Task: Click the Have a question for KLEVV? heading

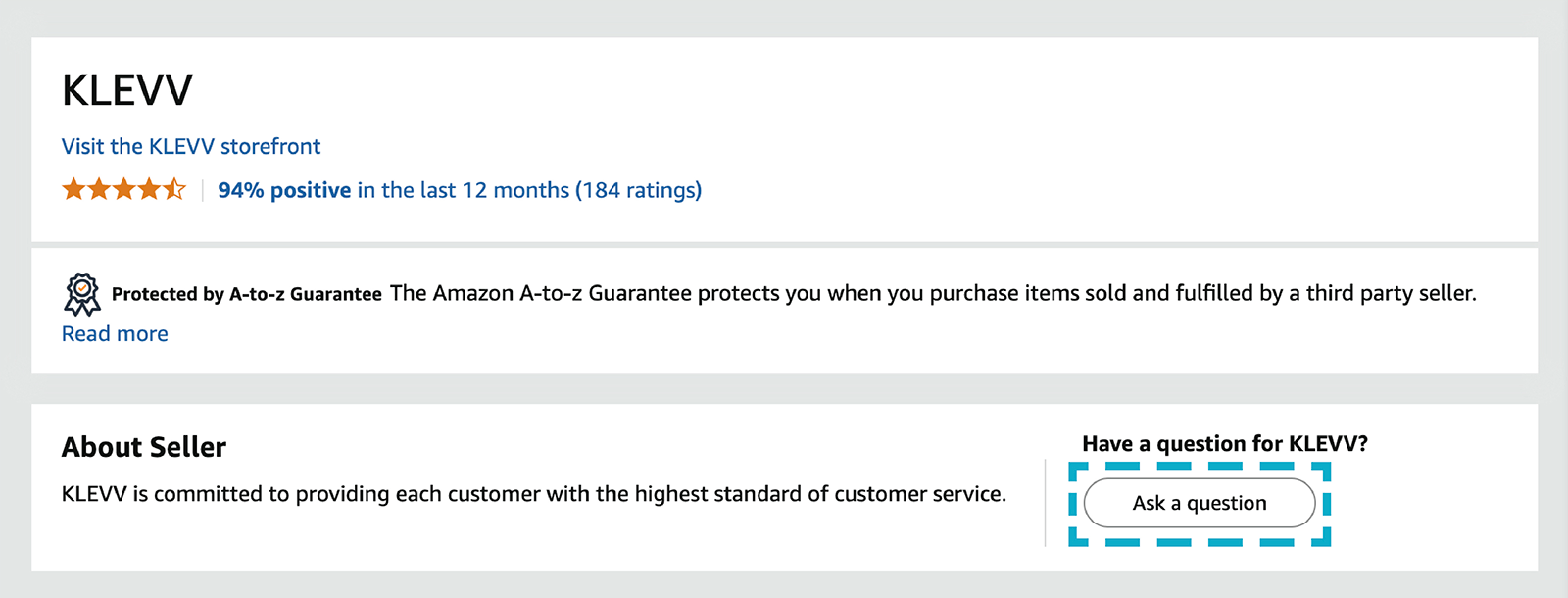Action: coord(1224,444)
